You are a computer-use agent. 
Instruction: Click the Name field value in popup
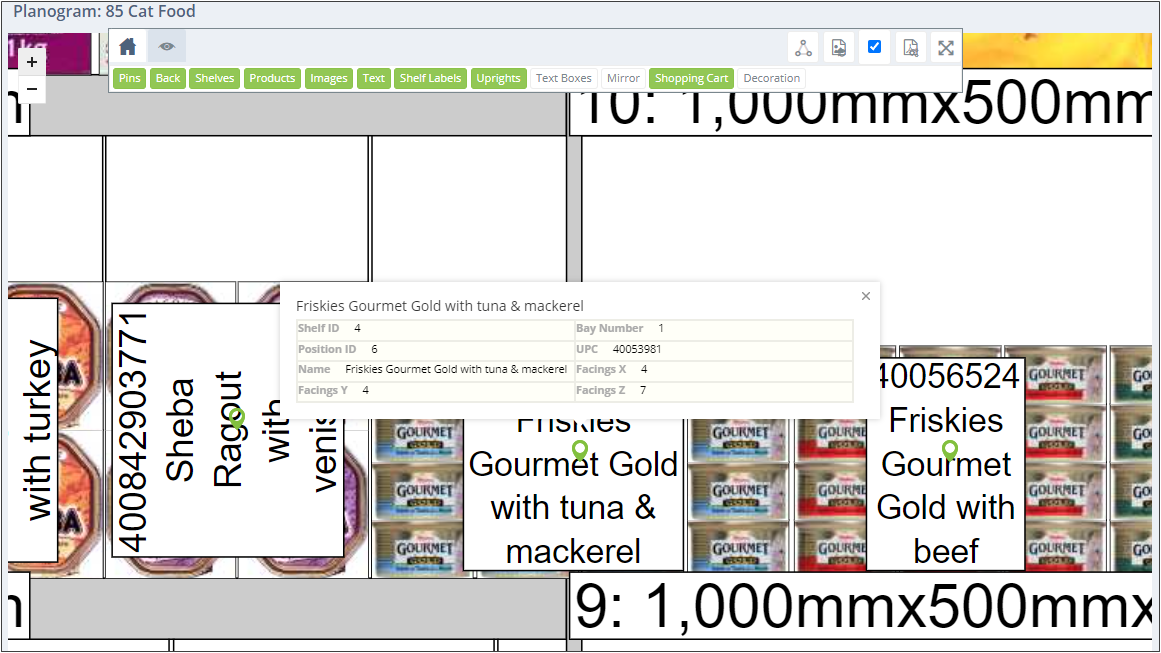[456, 369]
